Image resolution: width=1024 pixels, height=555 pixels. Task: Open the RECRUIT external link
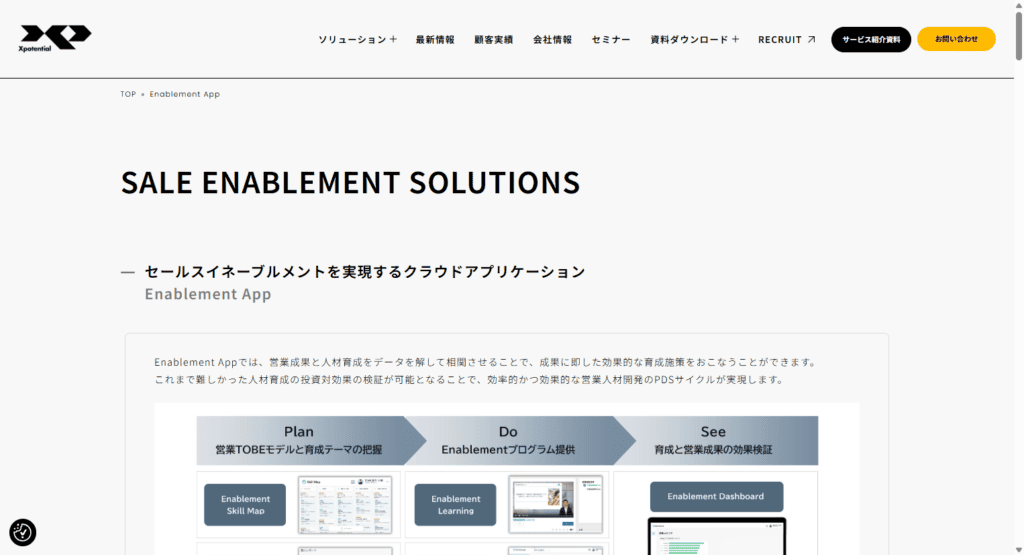click(x=787, y=39)
